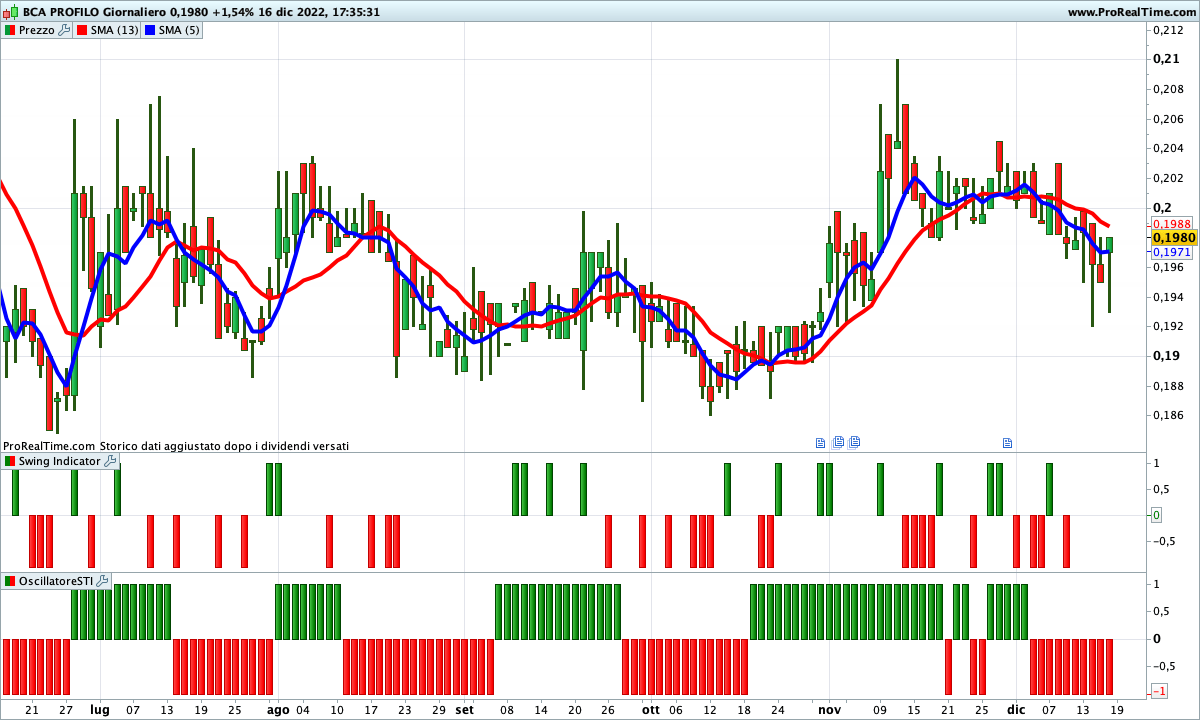Click the yellow 0,1980 current price tag

[1174, 238]
